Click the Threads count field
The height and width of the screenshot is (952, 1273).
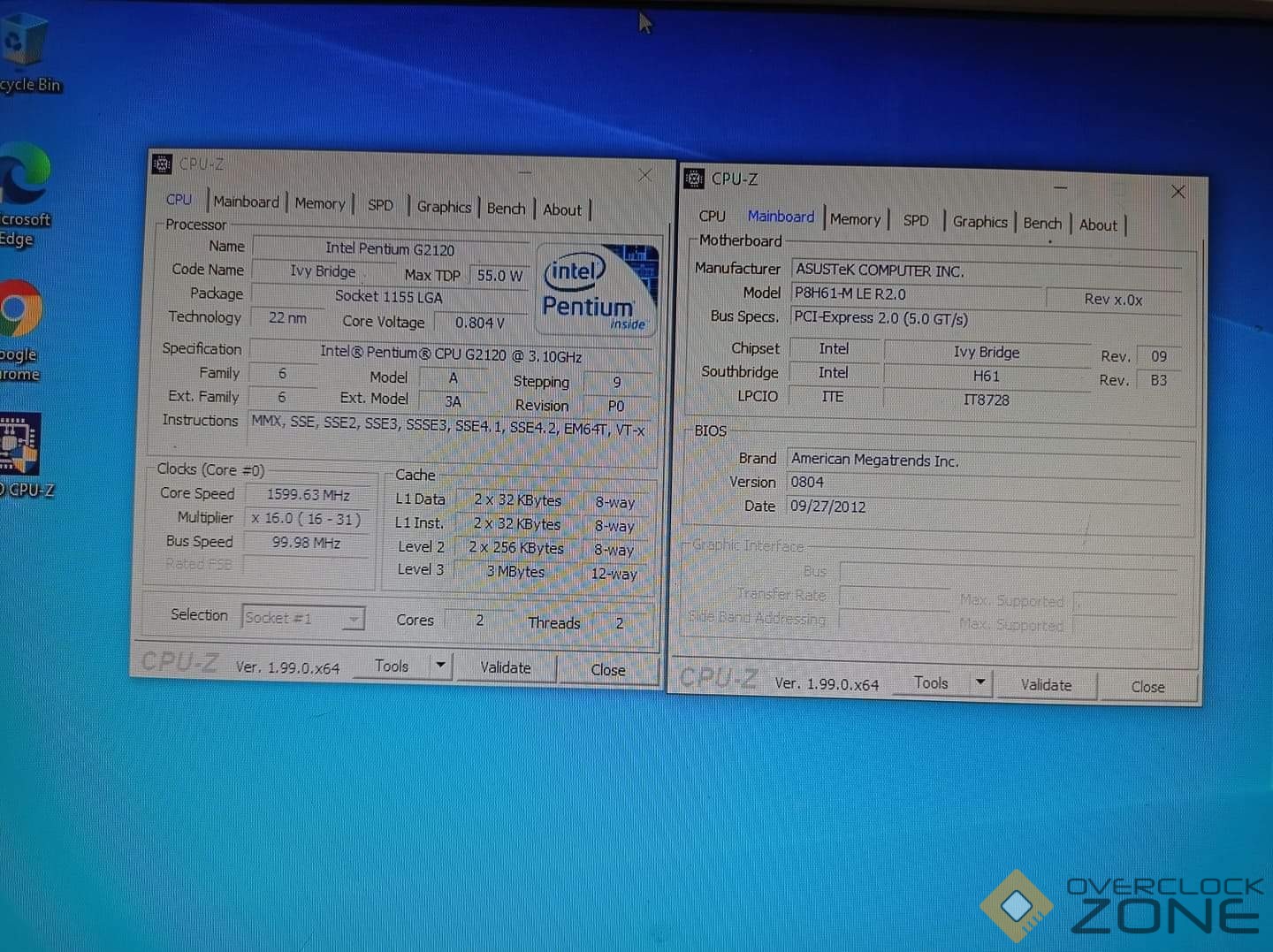click(x=620, y=623)
